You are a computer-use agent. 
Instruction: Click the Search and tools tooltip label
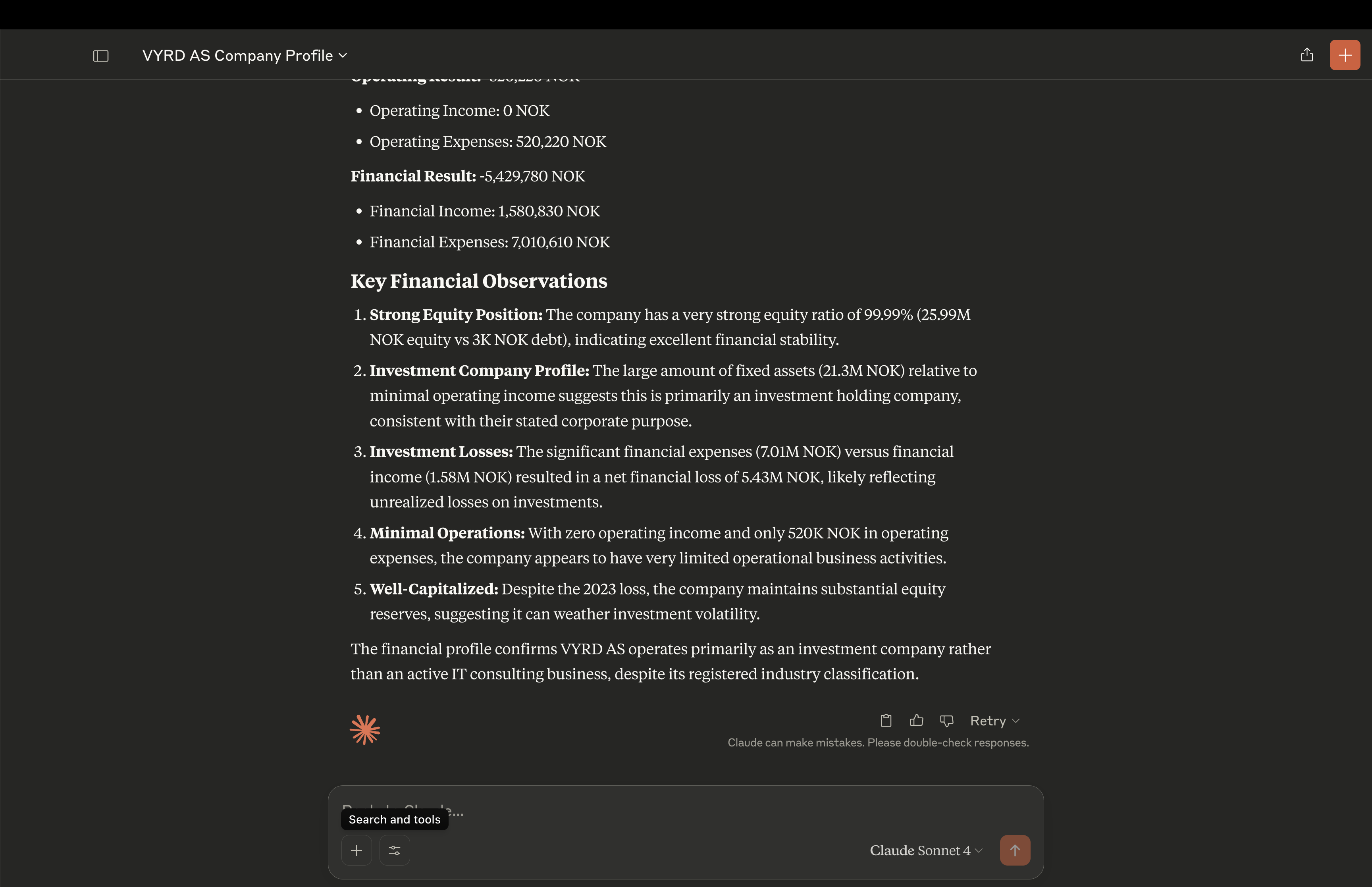coord(394,820)
